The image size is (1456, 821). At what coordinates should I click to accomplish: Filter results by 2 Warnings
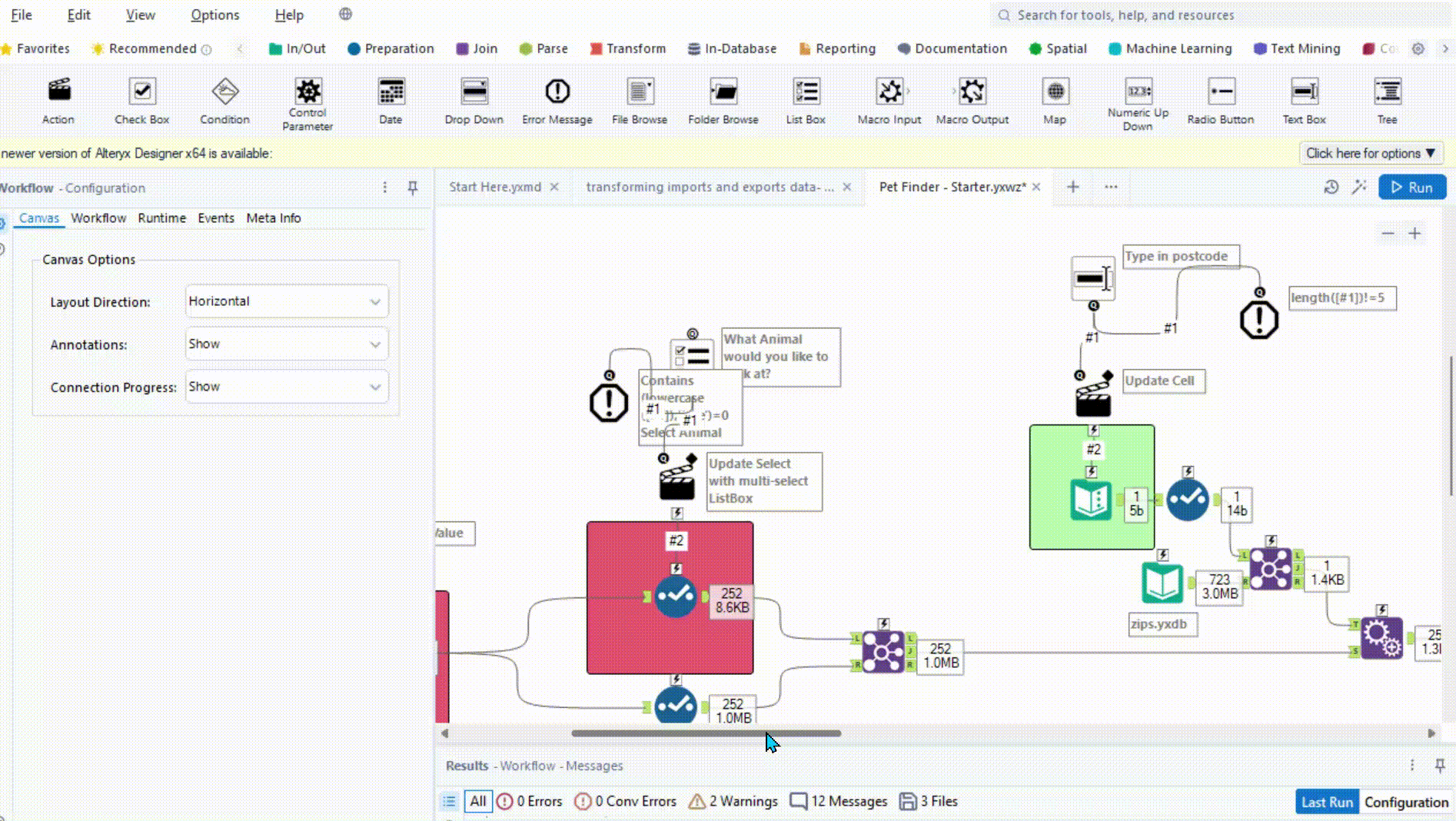point(733,801)
